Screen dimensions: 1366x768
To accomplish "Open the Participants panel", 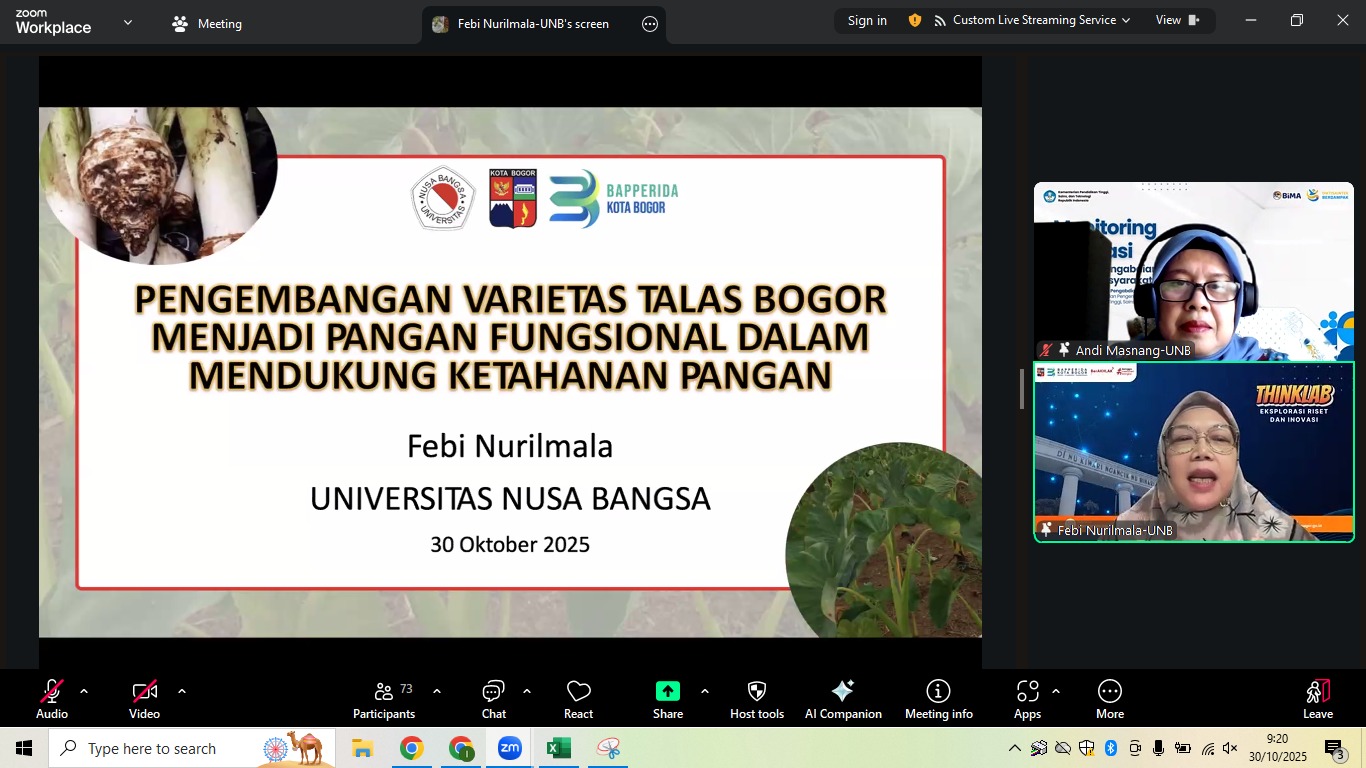I will (x=384, y=699).
